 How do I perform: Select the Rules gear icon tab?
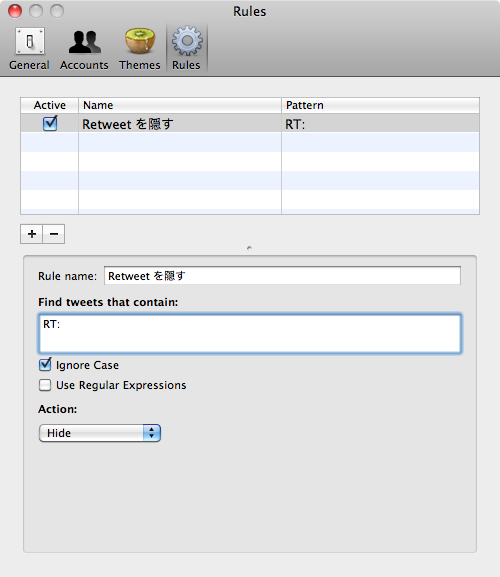[x=187, y=49]
